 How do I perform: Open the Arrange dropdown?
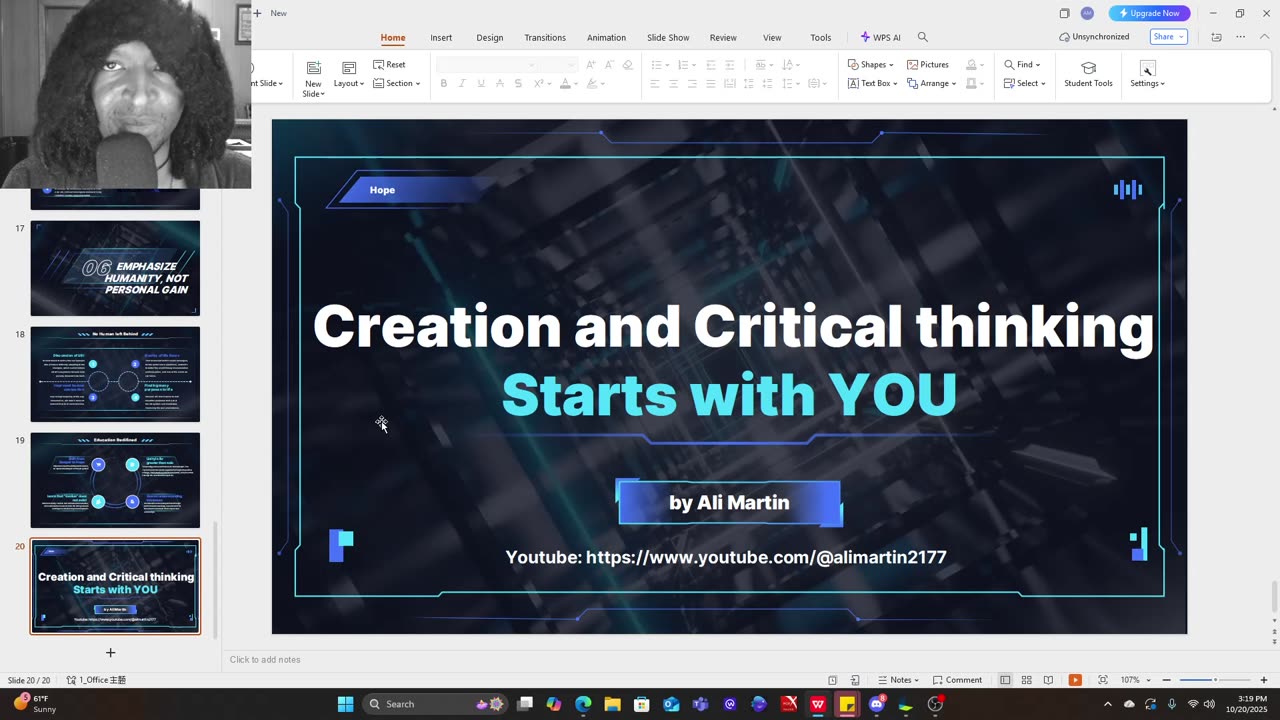pos(931,83)
